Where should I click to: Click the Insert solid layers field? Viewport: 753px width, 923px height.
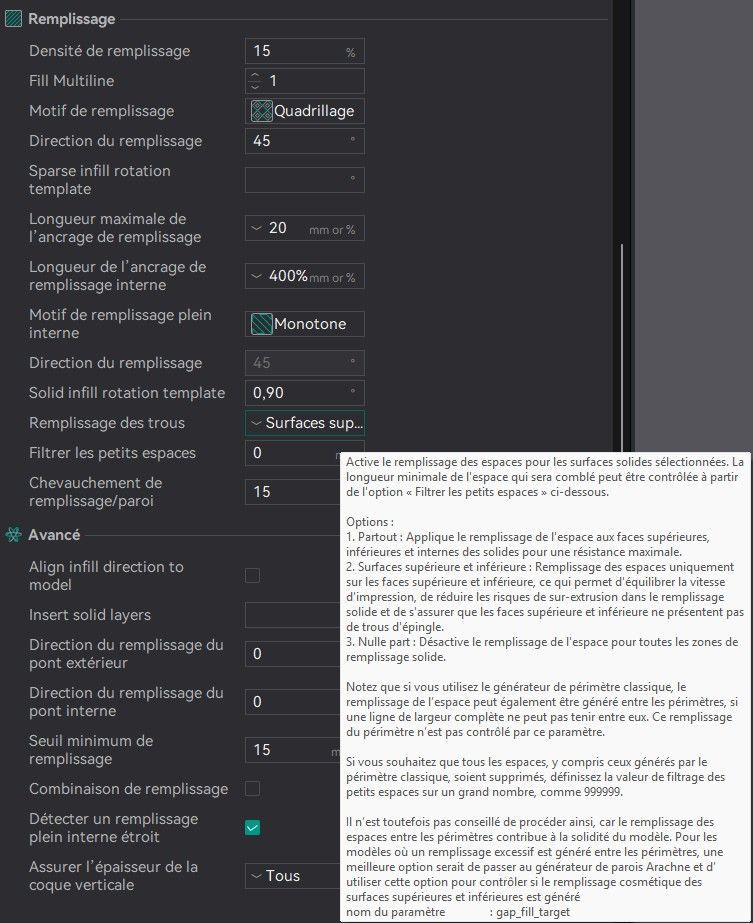point(293,615)
